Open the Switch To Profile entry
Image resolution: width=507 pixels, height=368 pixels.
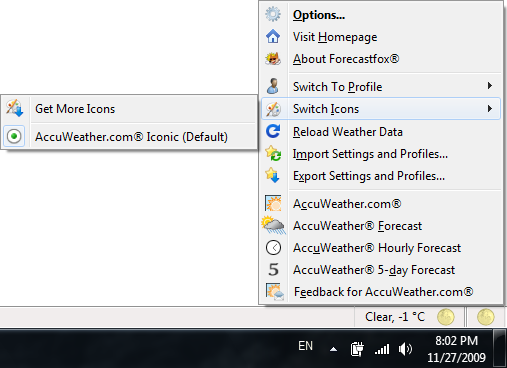click(381, 86)
